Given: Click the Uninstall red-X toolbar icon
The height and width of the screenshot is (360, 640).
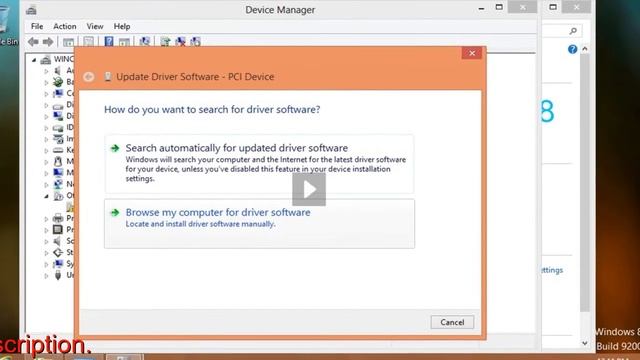Looking at the screenshot, I should (x=180, y=42).
